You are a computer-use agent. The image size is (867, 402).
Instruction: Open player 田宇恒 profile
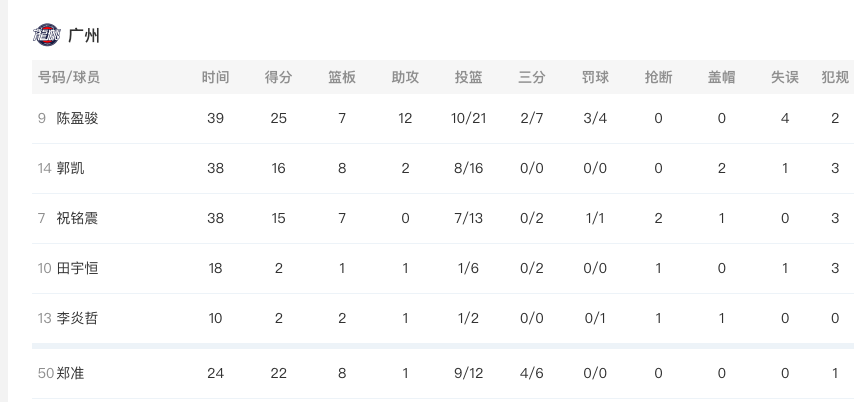77,268
